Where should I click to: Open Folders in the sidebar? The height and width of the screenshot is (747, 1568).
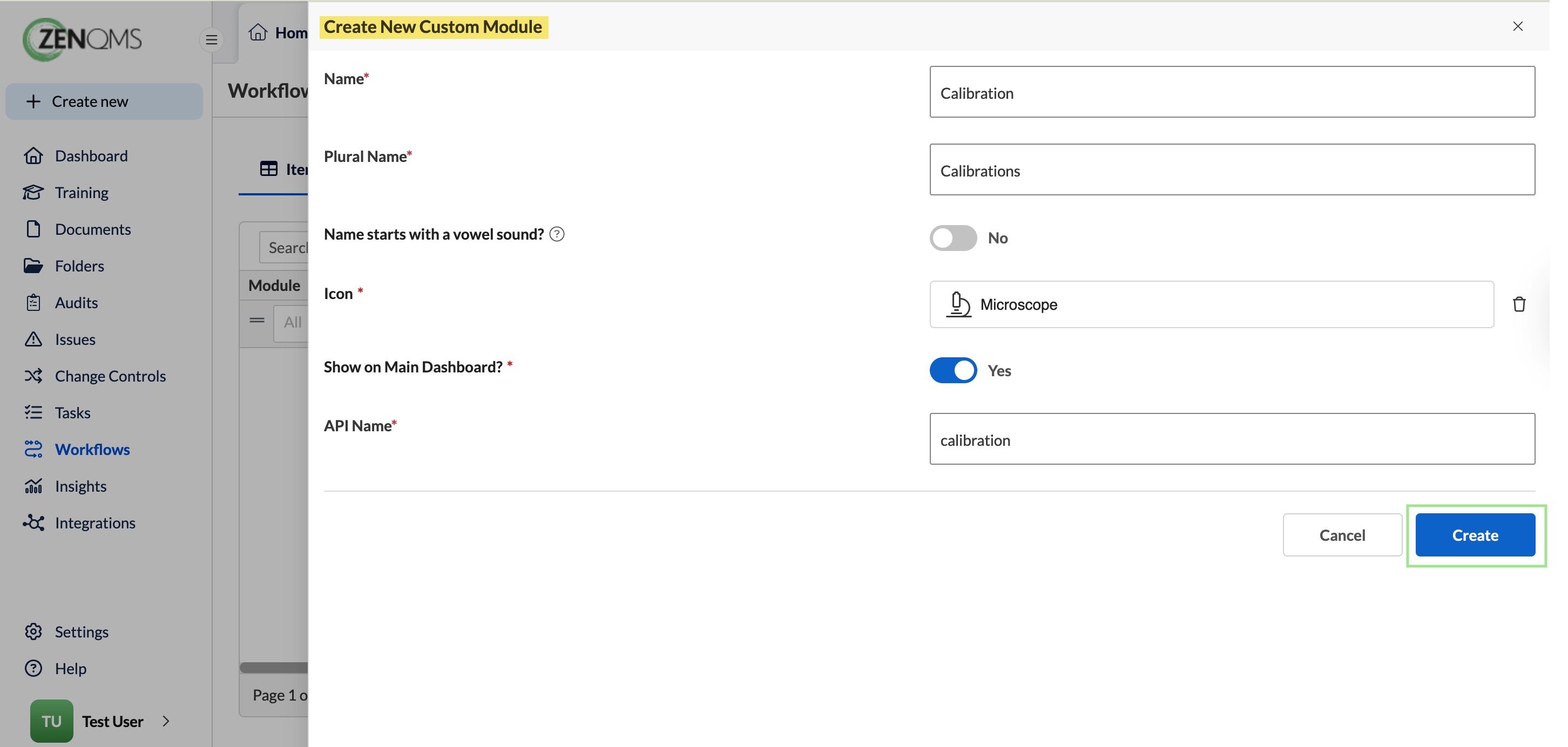(79, 266)
